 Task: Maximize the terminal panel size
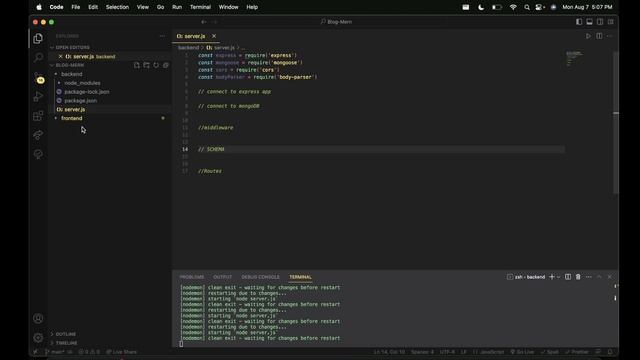pos(599,277)
